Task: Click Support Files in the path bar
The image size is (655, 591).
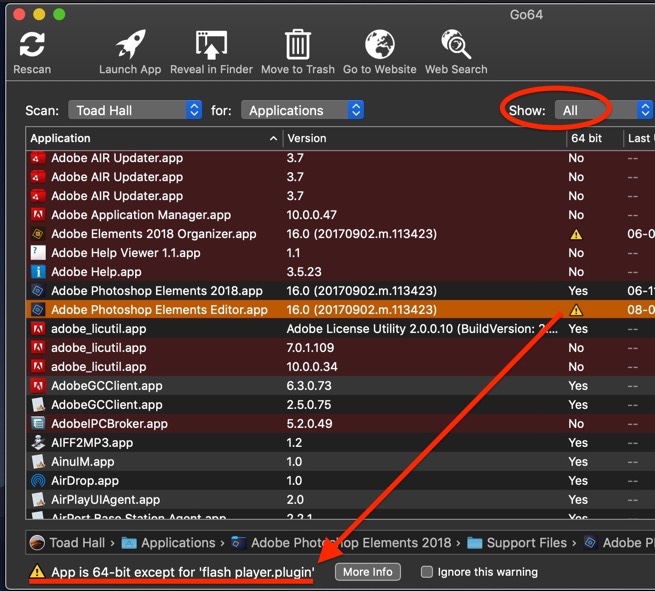Action: coord(517,543)
